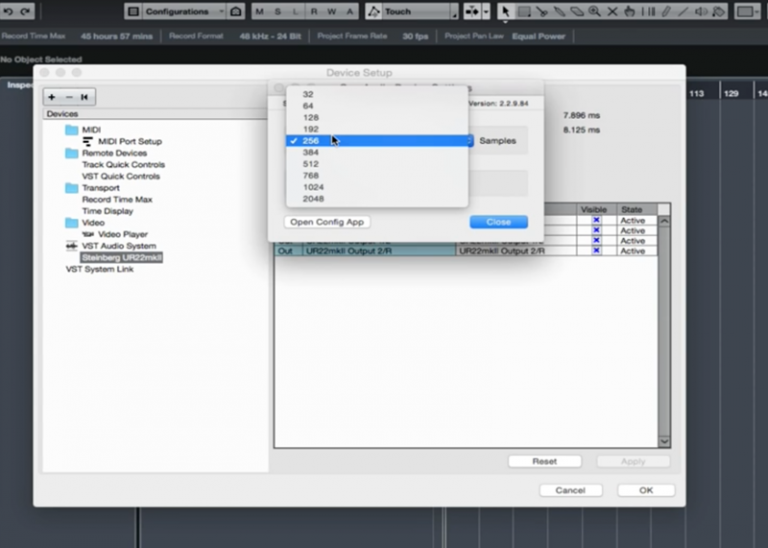The width and height of the screenshot is (768, 548).
Task: Toggle the Mute (M) state button
Action: pos(260,12)
